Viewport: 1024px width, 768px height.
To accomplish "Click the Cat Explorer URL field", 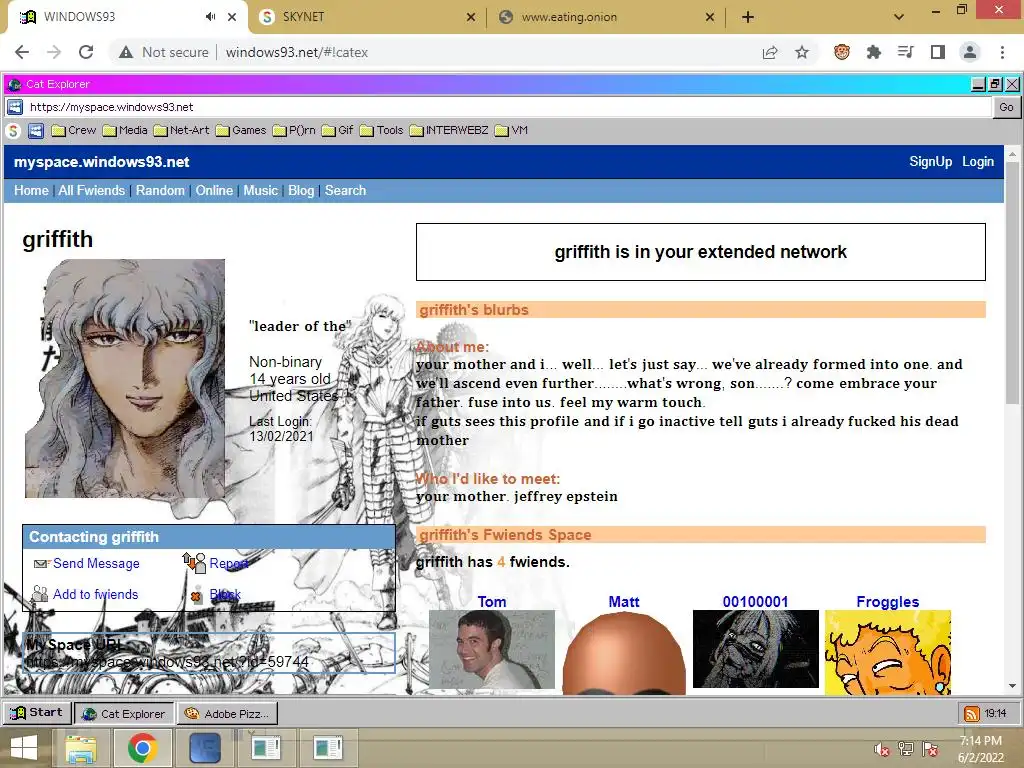I will [x=508, y=107].
